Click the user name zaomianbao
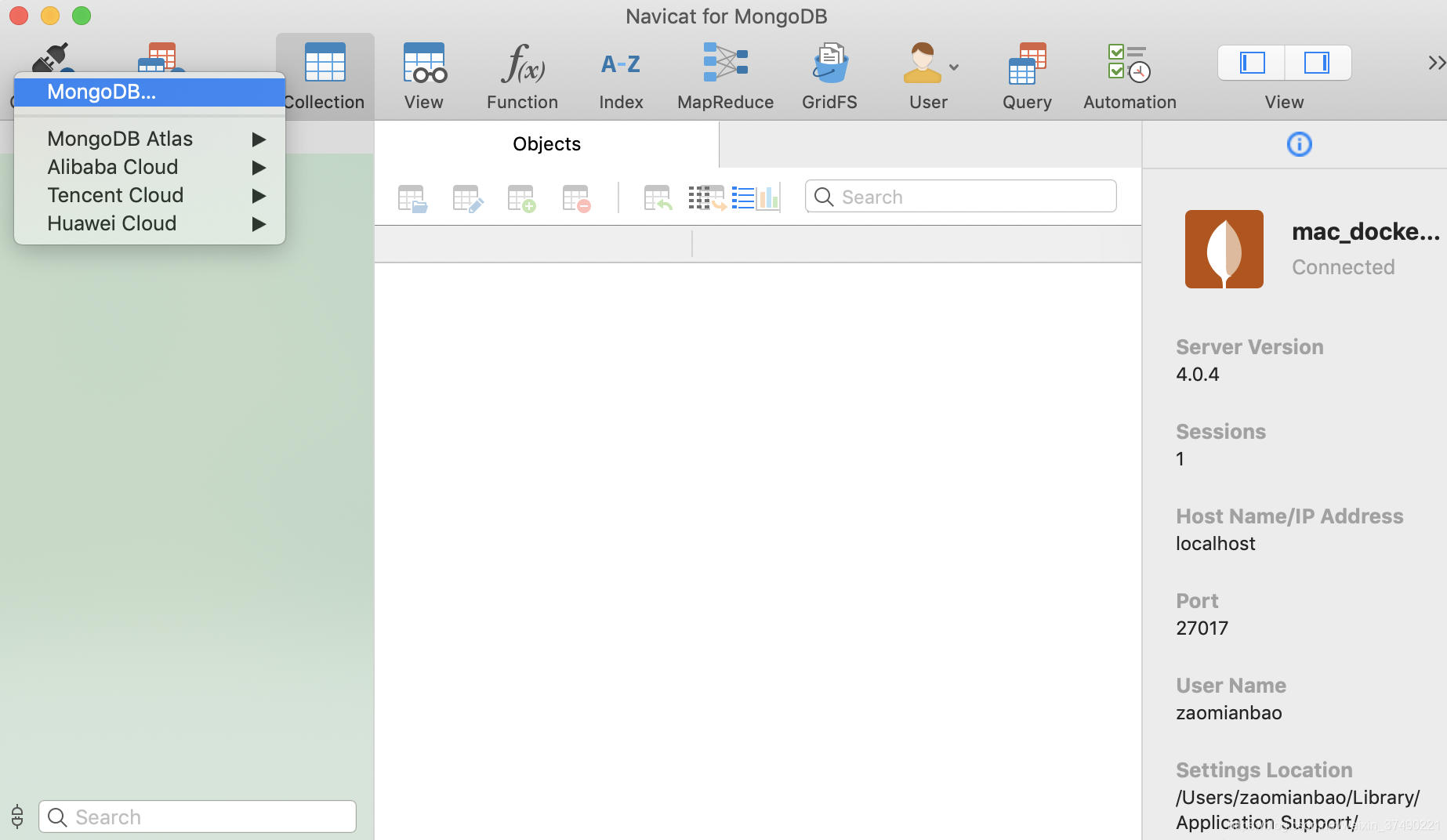The width and height of the screenshot is (1447, 840). [x=1229, y=713]
